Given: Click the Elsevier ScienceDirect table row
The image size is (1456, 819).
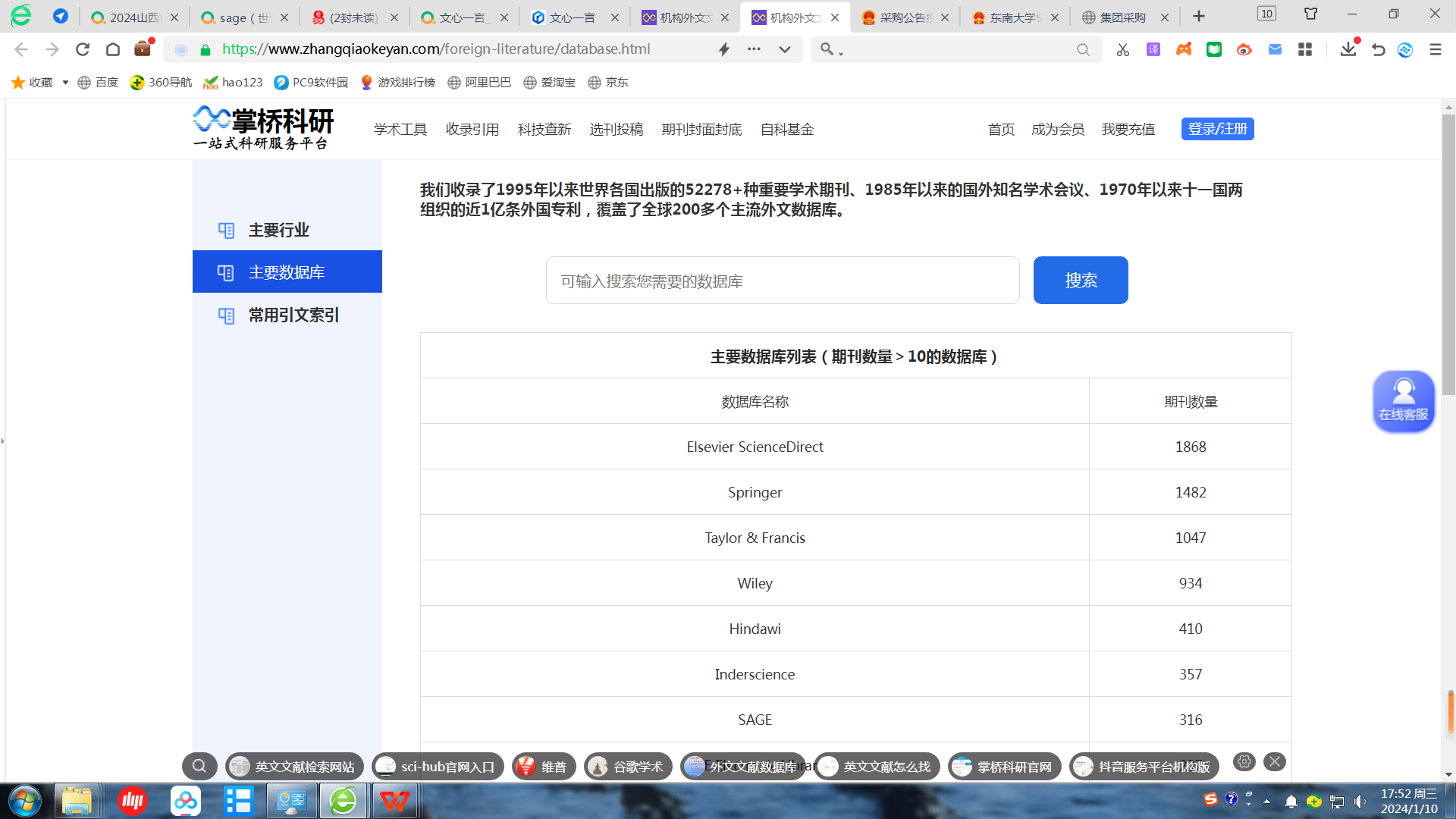Looking at the screenshot, I should point(855,447).
